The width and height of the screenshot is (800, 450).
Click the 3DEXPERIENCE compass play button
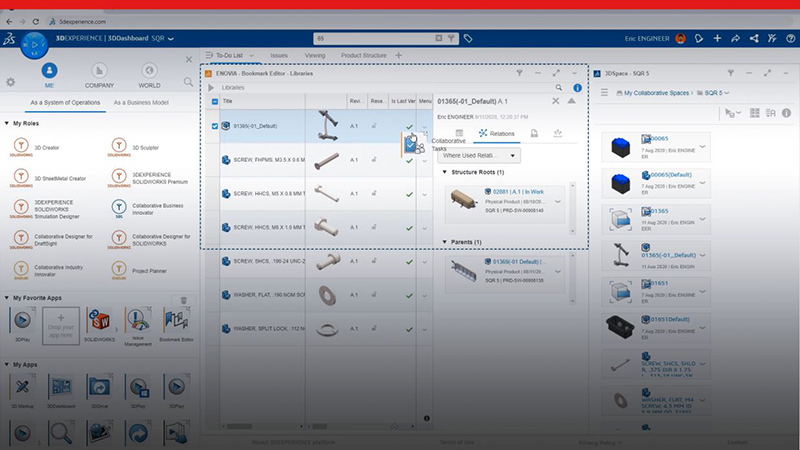[x=34, y=45]
